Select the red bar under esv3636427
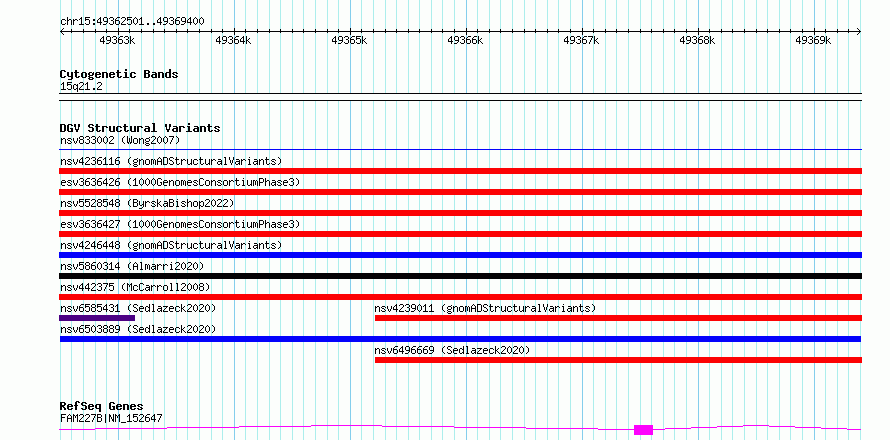 coord(460,234)
